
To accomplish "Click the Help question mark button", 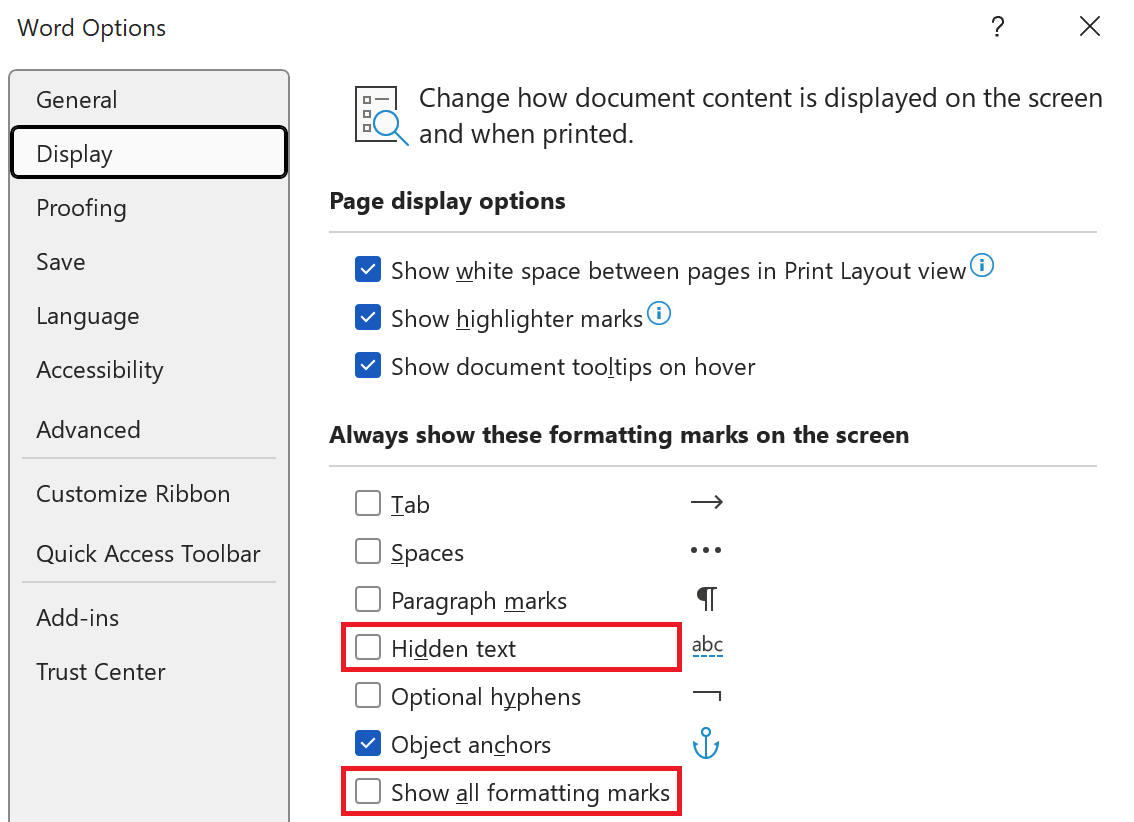I will [997, 27].
